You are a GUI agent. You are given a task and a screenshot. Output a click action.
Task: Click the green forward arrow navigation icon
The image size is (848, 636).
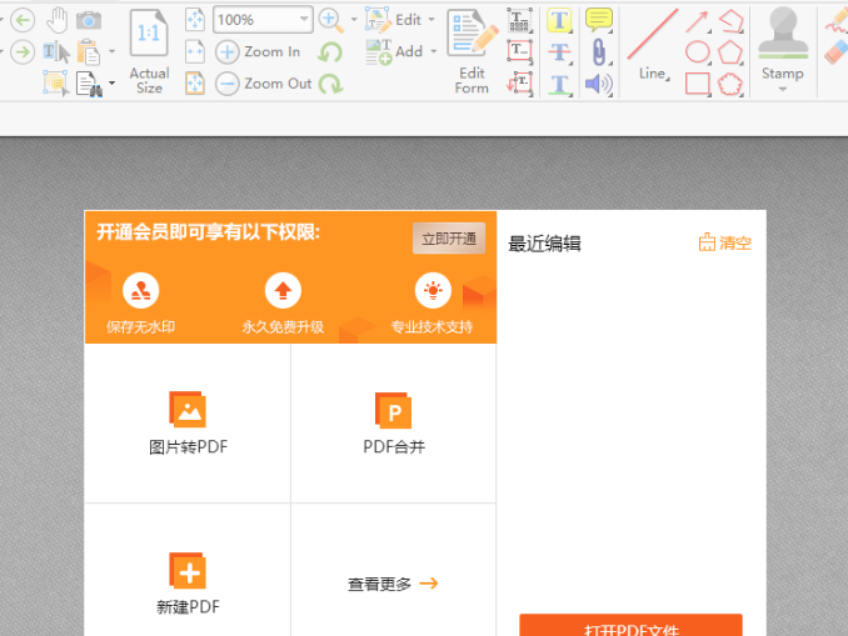pos(22,52)
